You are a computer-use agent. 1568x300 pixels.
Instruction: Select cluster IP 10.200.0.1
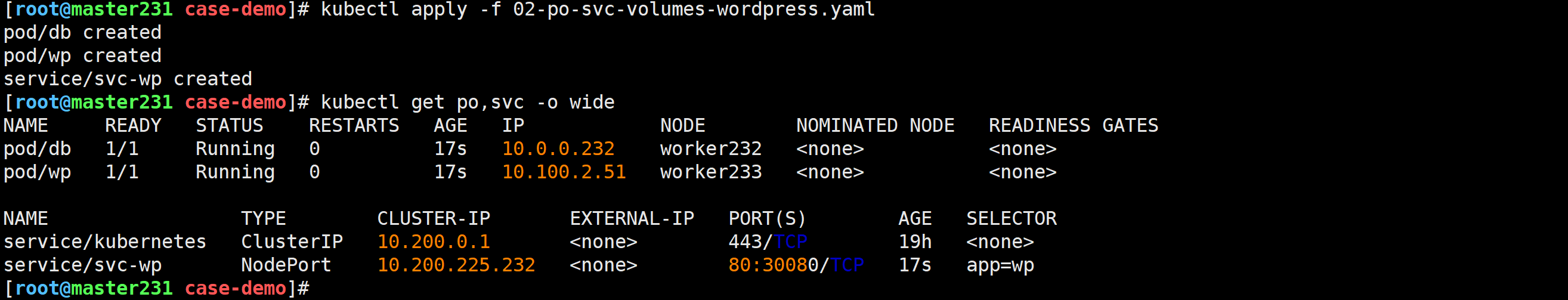click(434, 242)
